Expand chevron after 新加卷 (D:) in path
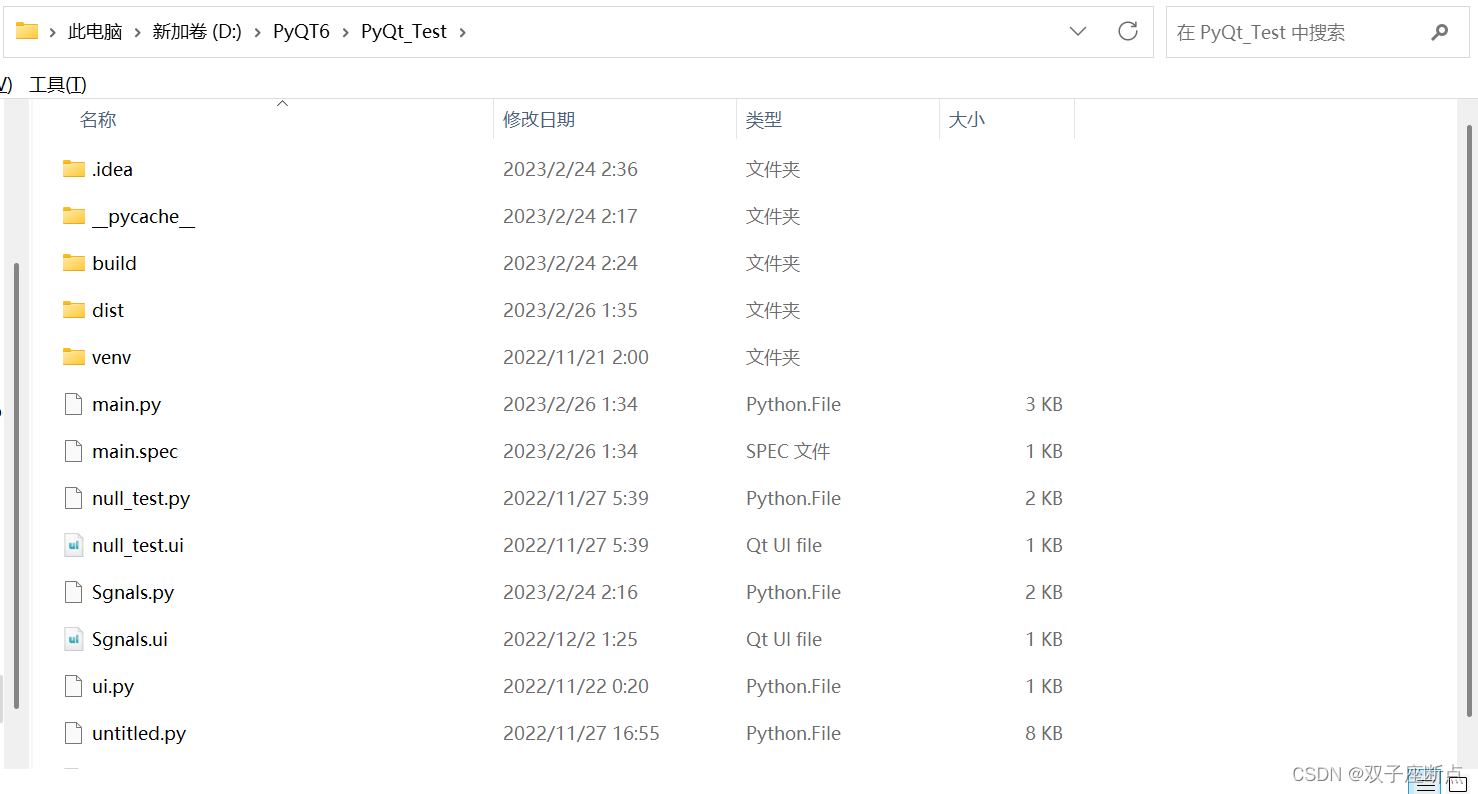Screen dimensions: 1478x794 pyautogui.click(x=257, y=32)
